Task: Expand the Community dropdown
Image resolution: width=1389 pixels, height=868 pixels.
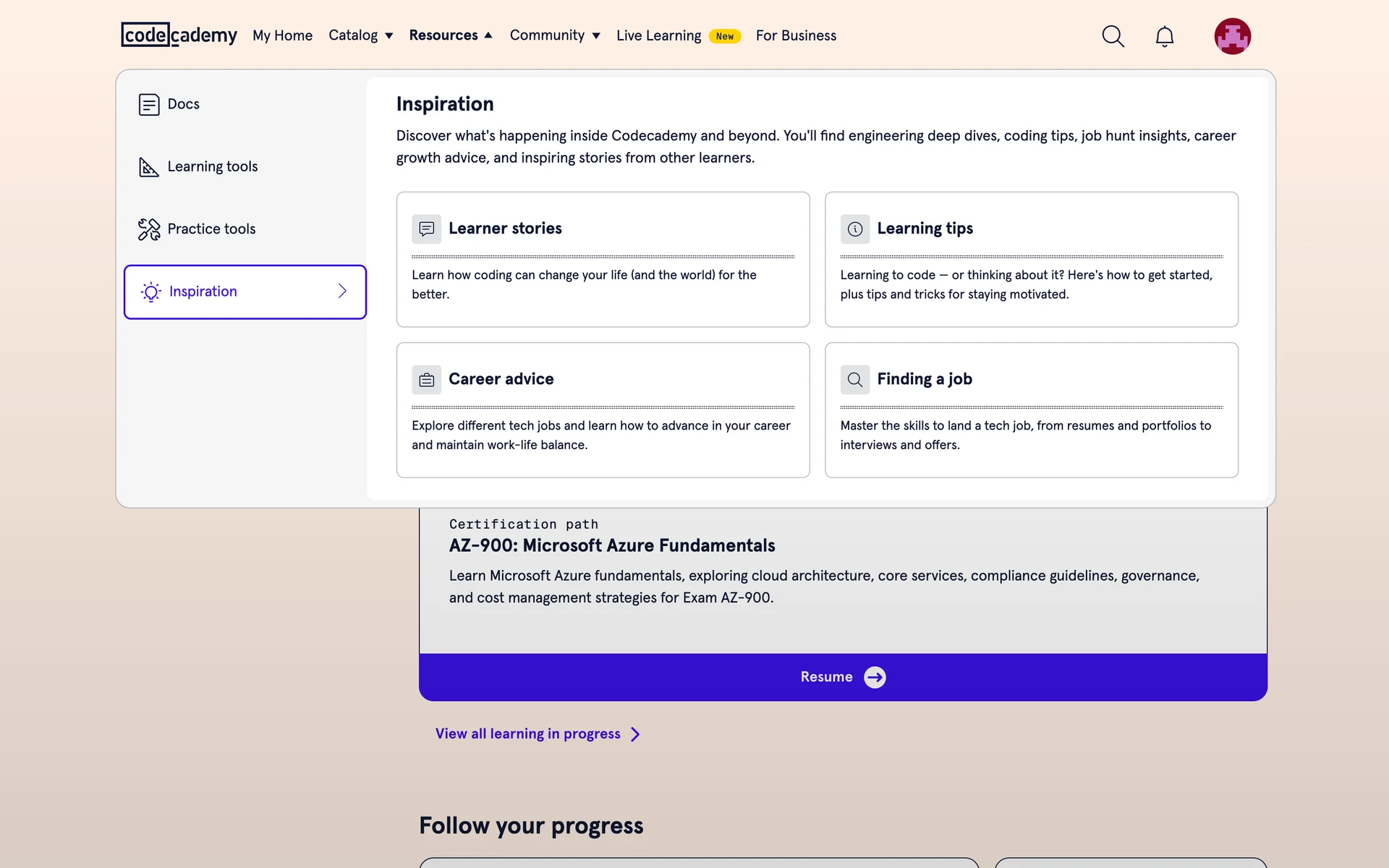Action: pyautogui.click(x=554, y=35)
